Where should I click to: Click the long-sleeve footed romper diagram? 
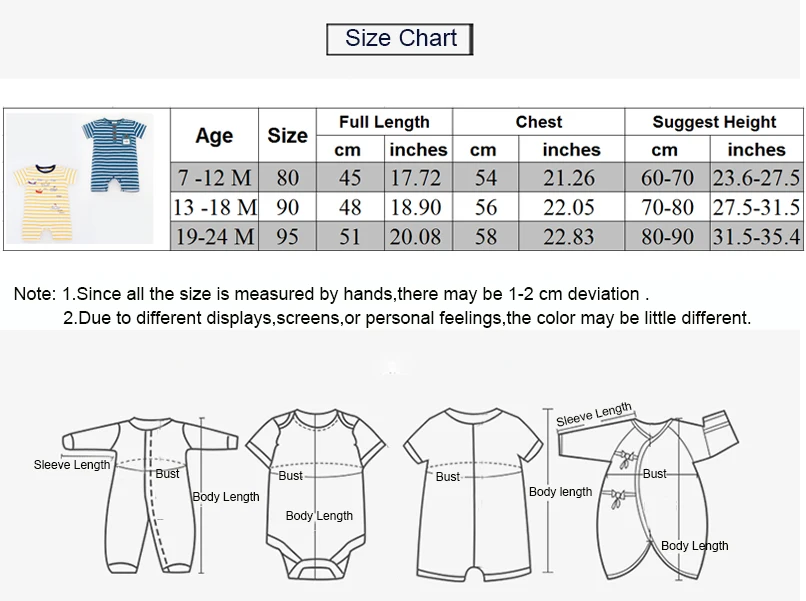tap(150, 496)
